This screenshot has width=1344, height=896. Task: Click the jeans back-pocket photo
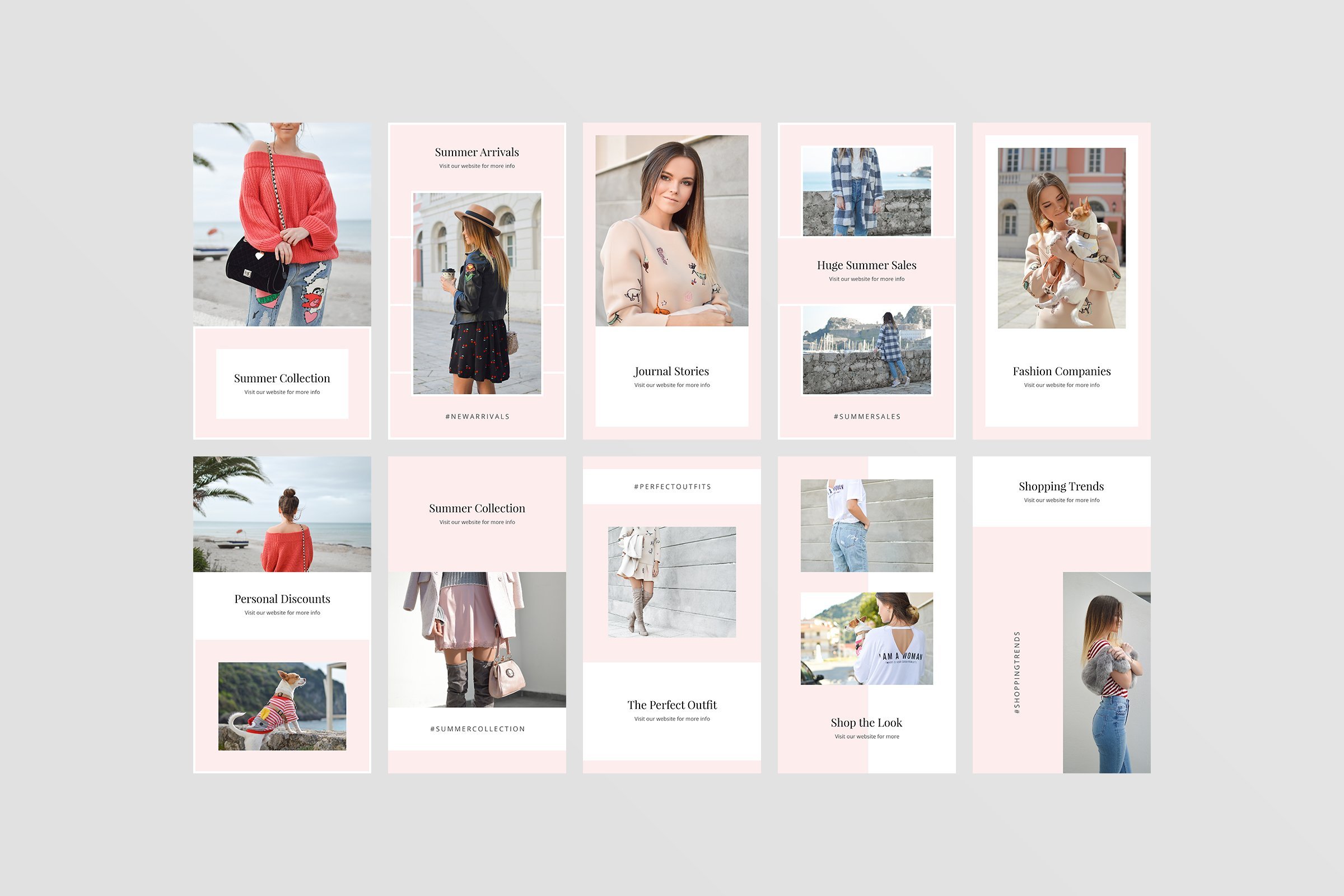[867, 526]
